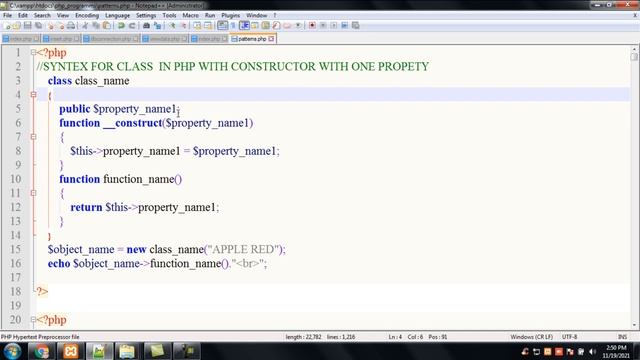This screenshot has height=360, width=640.
Task: Toggle Word Wrap in the toolbar
Action: tap(222, 26)
